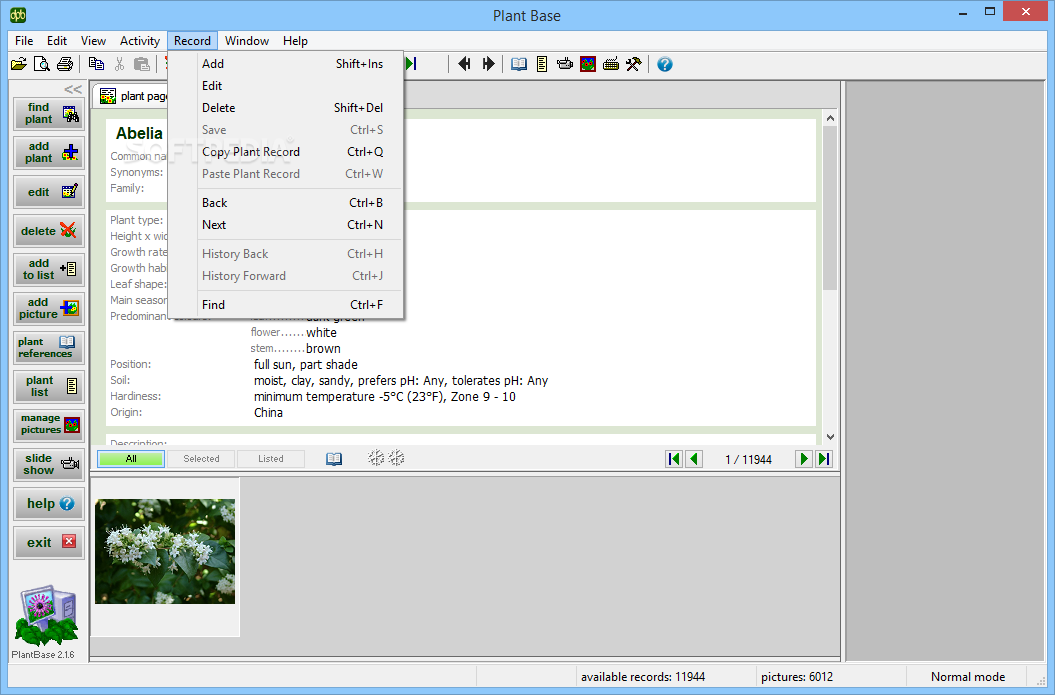Click the book icon beside Listed
Viewport: 1055px width, 695px height.
[334, 459]
